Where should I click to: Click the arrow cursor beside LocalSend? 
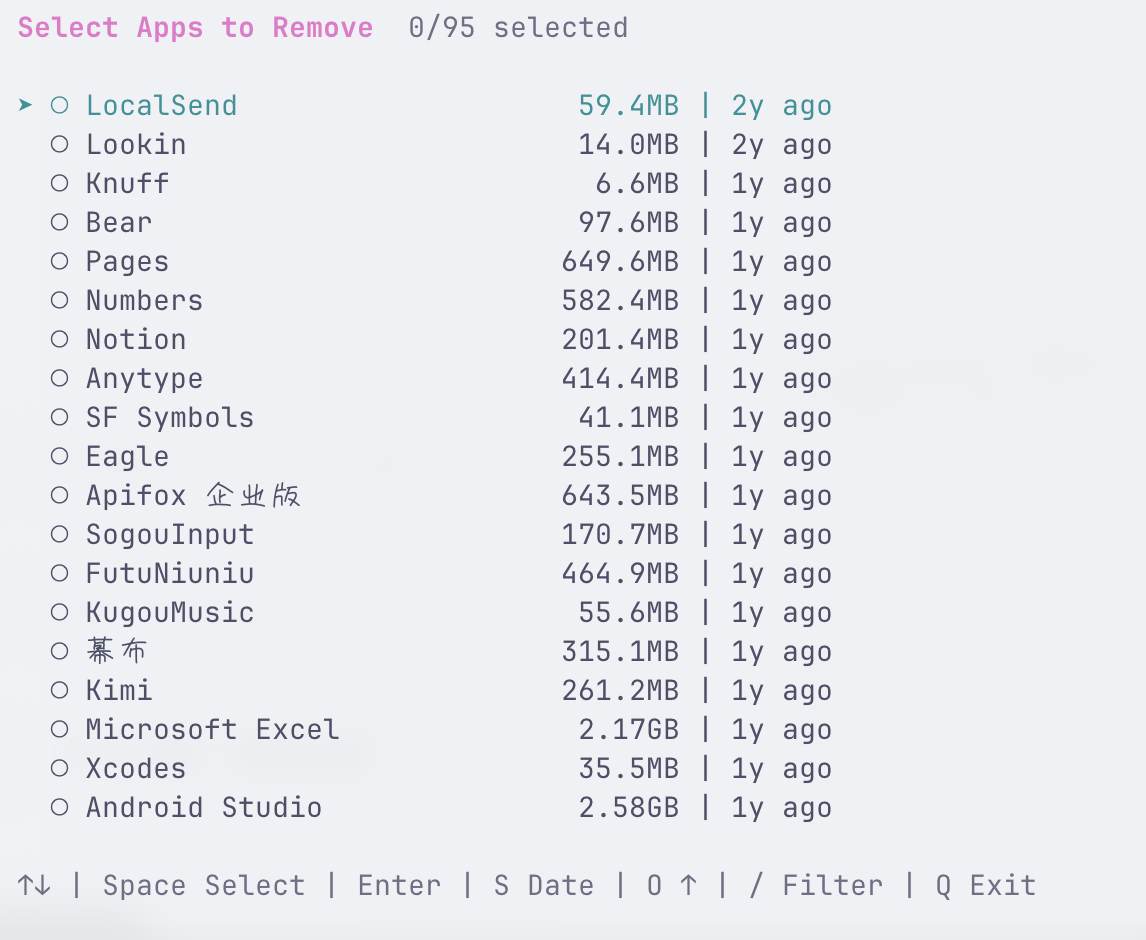point(26,105)
